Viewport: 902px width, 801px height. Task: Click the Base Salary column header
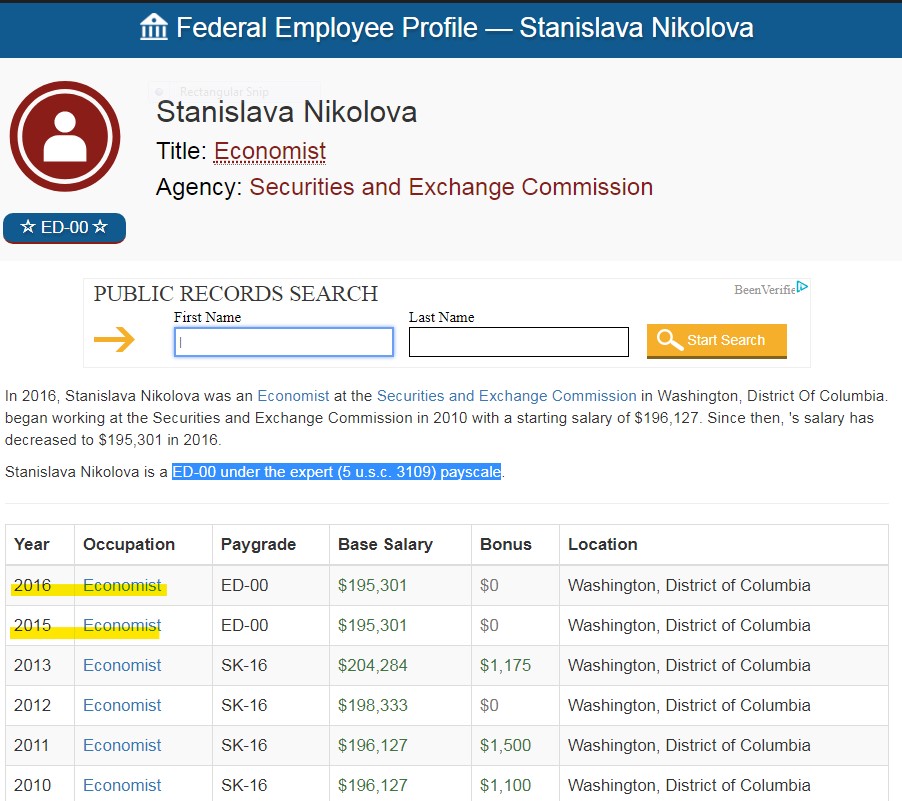click(385, 544)
